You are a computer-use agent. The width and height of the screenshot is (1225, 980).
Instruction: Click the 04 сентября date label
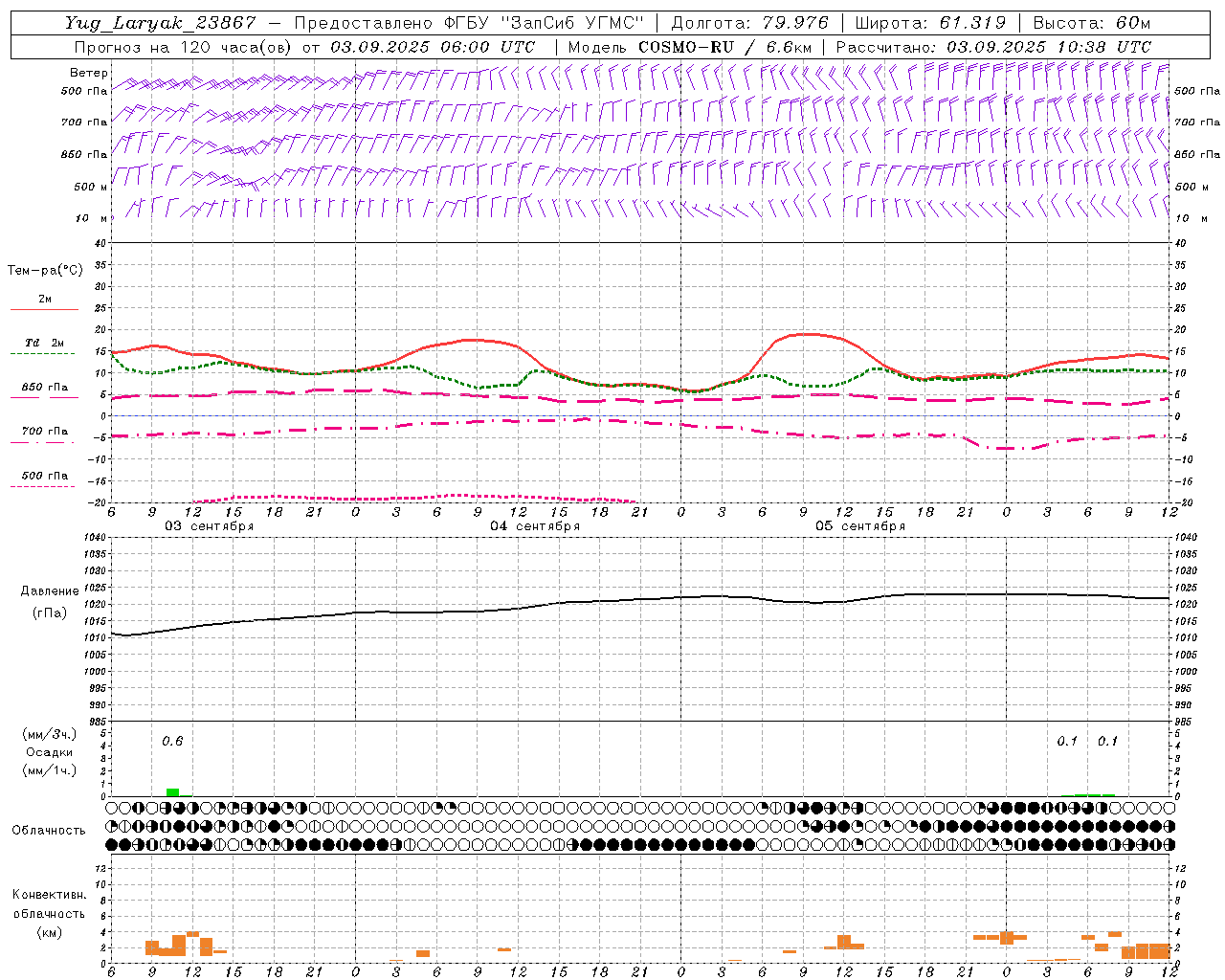coord(535,526)
